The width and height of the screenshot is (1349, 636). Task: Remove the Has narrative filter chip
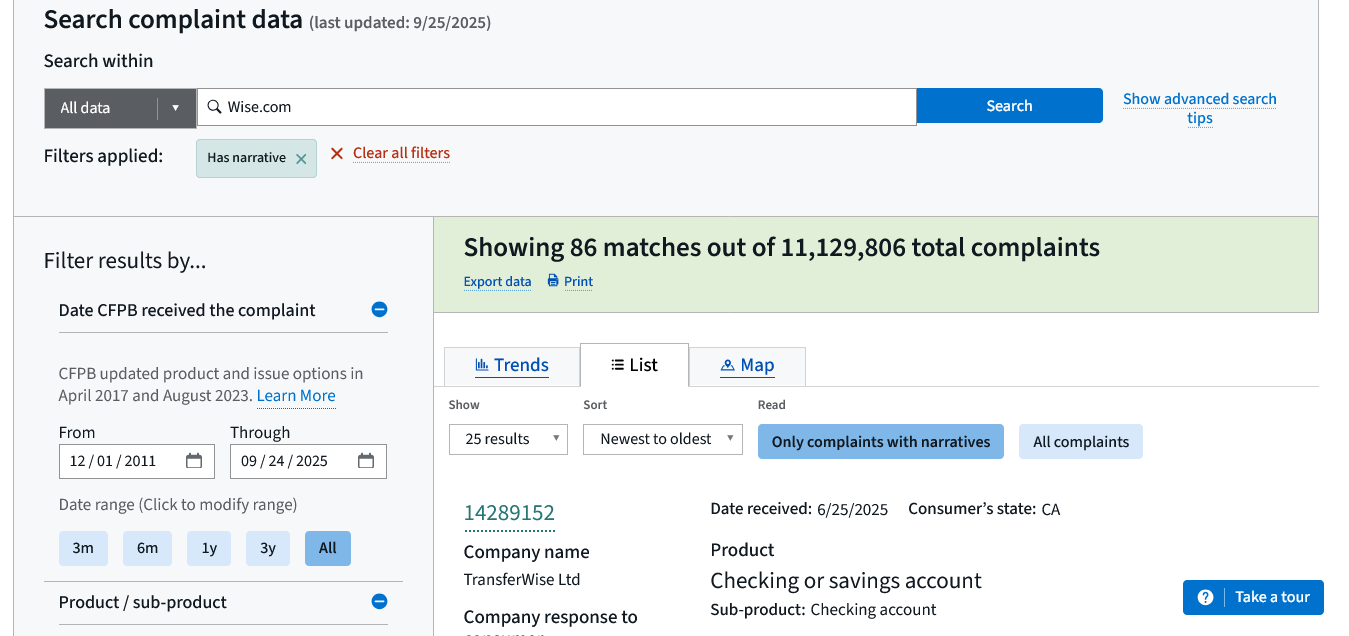(x=301, y=158)
